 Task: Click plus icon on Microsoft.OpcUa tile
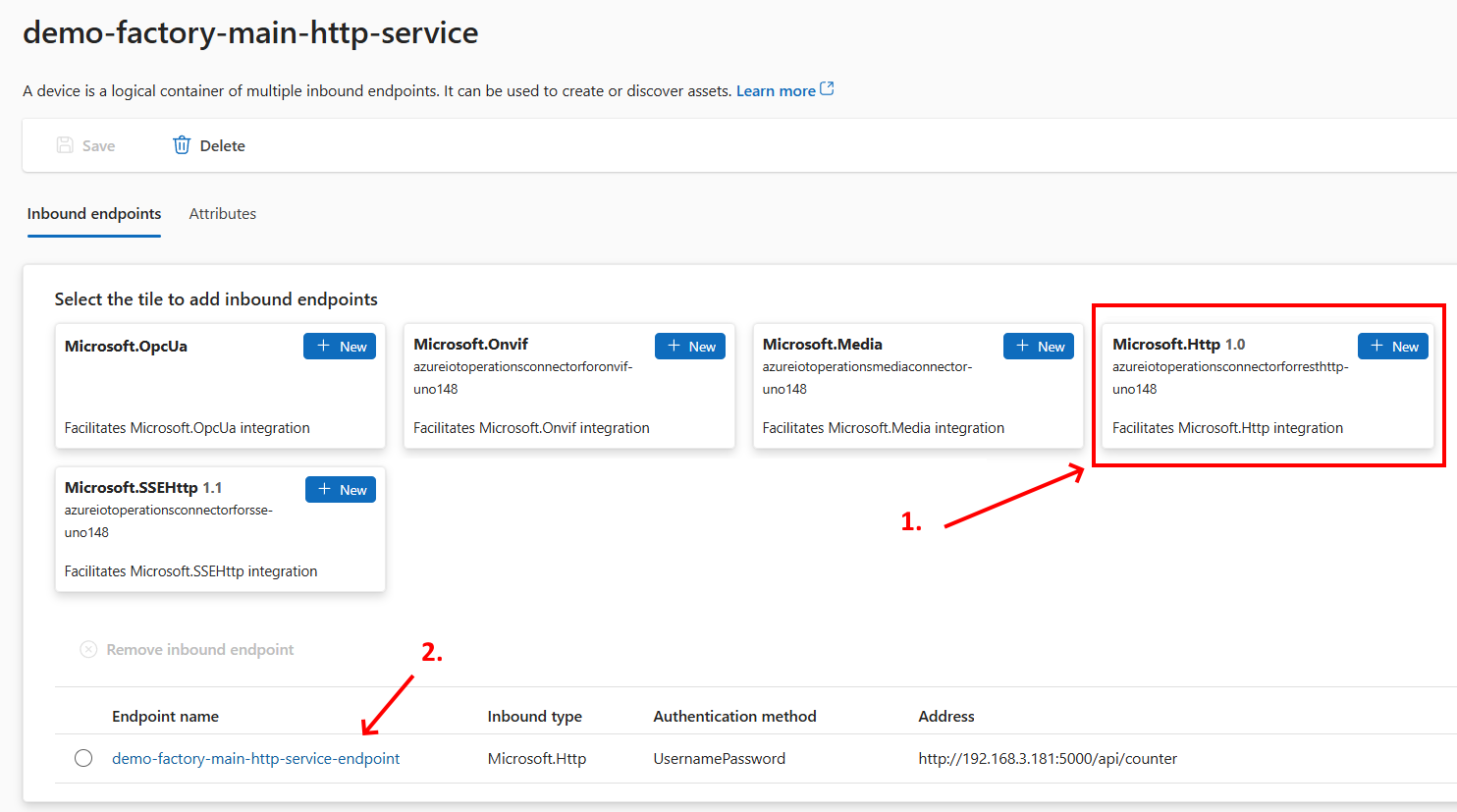click(x=323, y=346)
